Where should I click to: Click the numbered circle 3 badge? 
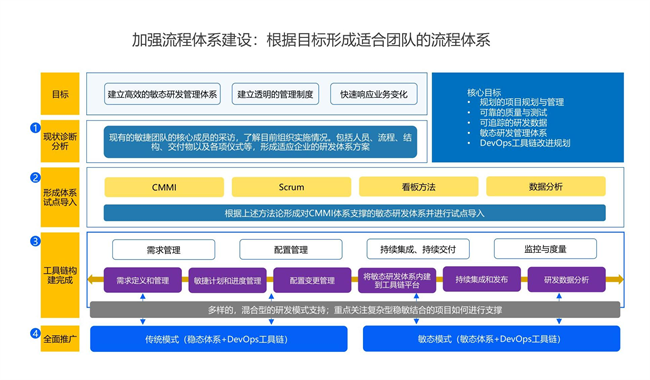pyautogui.click(x=35, y=241)
